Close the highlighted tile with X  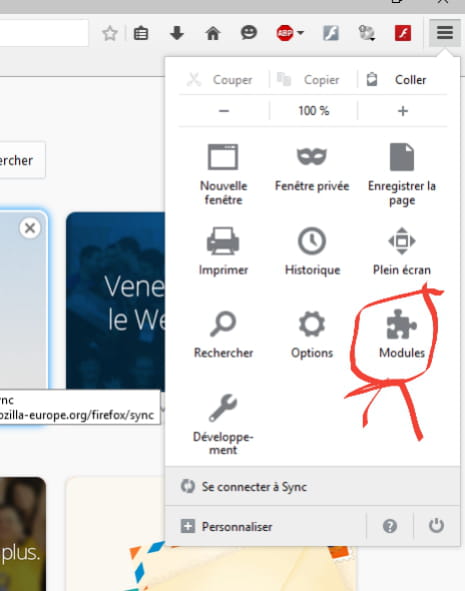(x=30, y=228)
